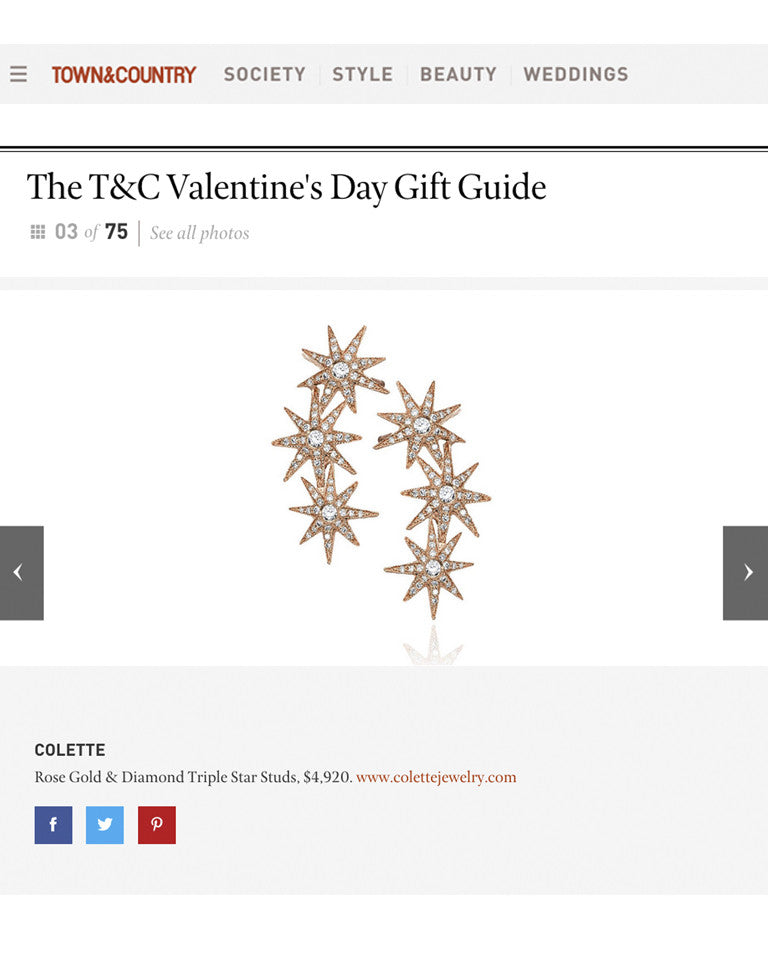Share on Facebook
This screenshot has width=768, height=966.
[54, 825]
